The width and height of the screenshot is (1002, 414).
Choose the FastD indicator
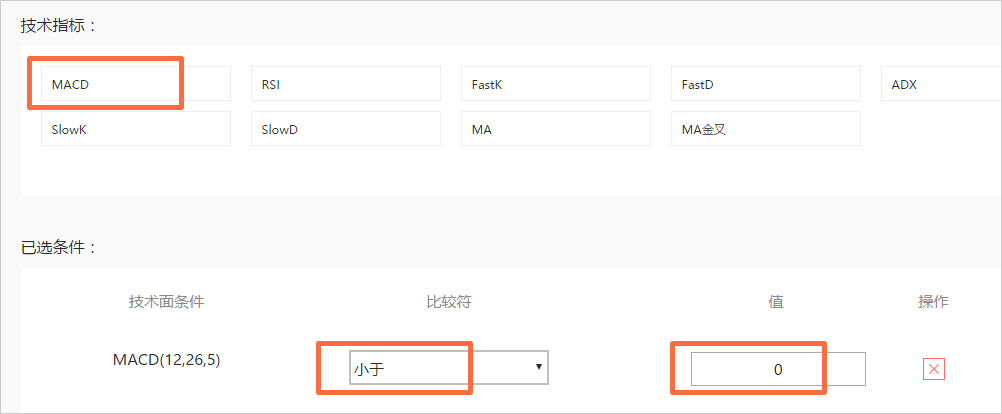(766, 83)
